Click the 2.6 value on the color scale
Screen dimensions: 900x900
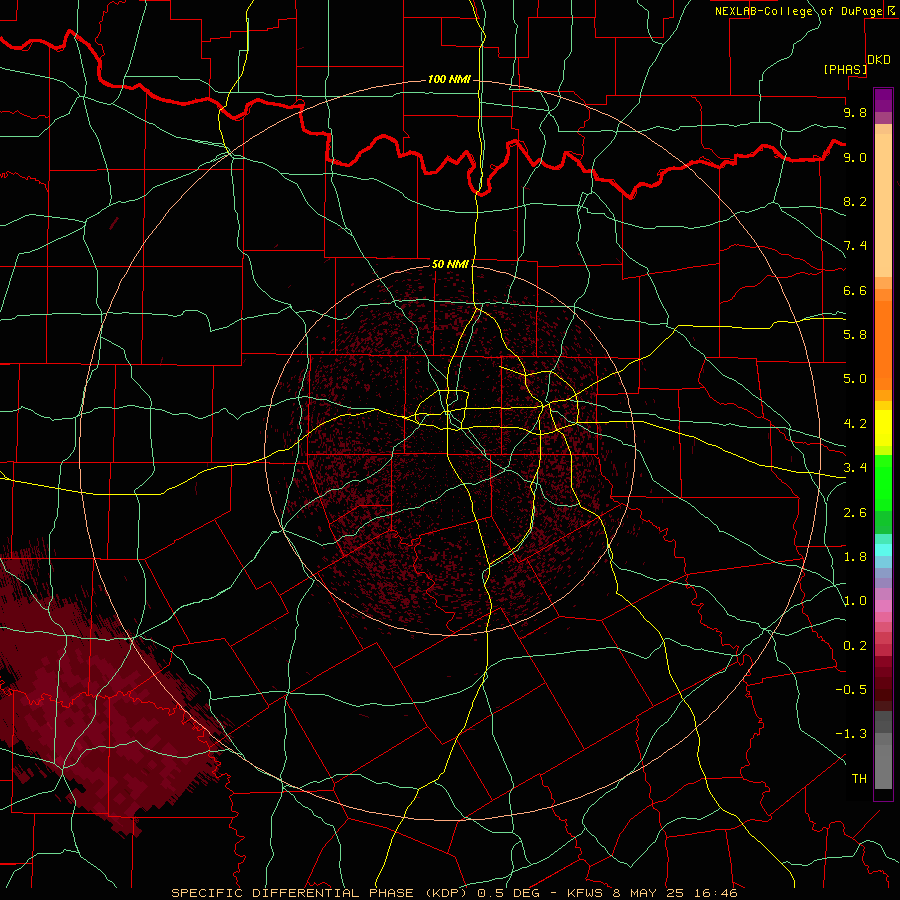tap(855, 513)
